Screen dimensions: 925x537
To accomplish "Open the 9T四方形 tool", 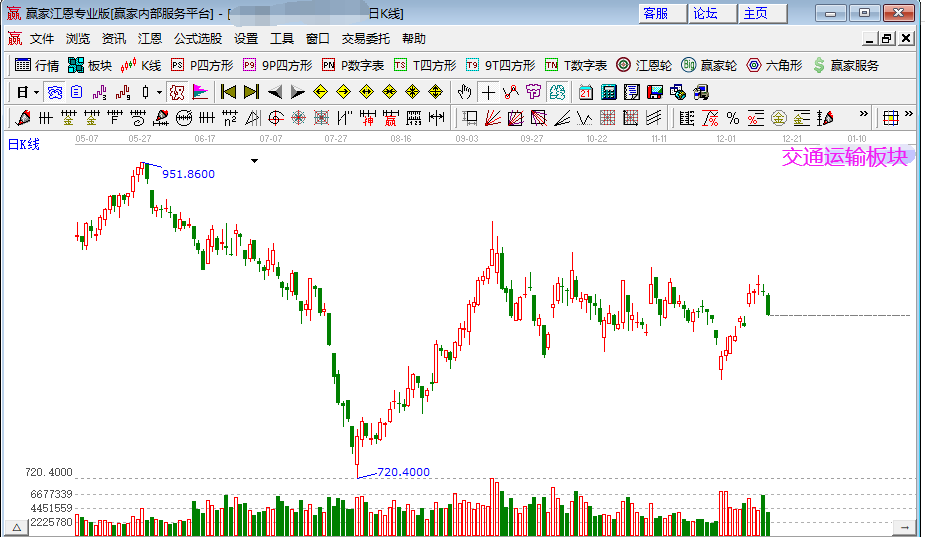I will 500,66.
